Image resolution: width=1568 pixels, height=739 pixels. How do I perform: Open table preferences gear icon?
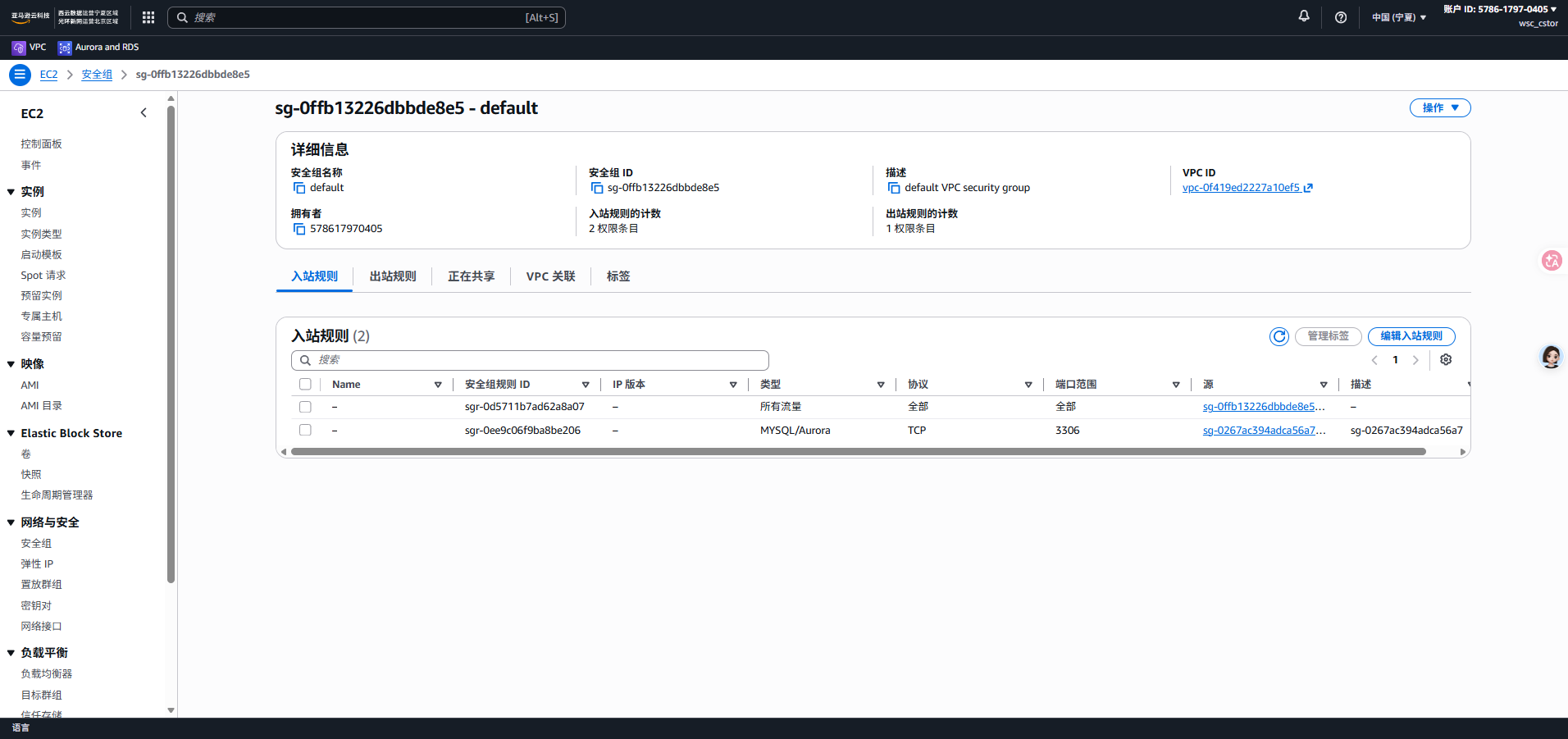[x=1446, y=360]
